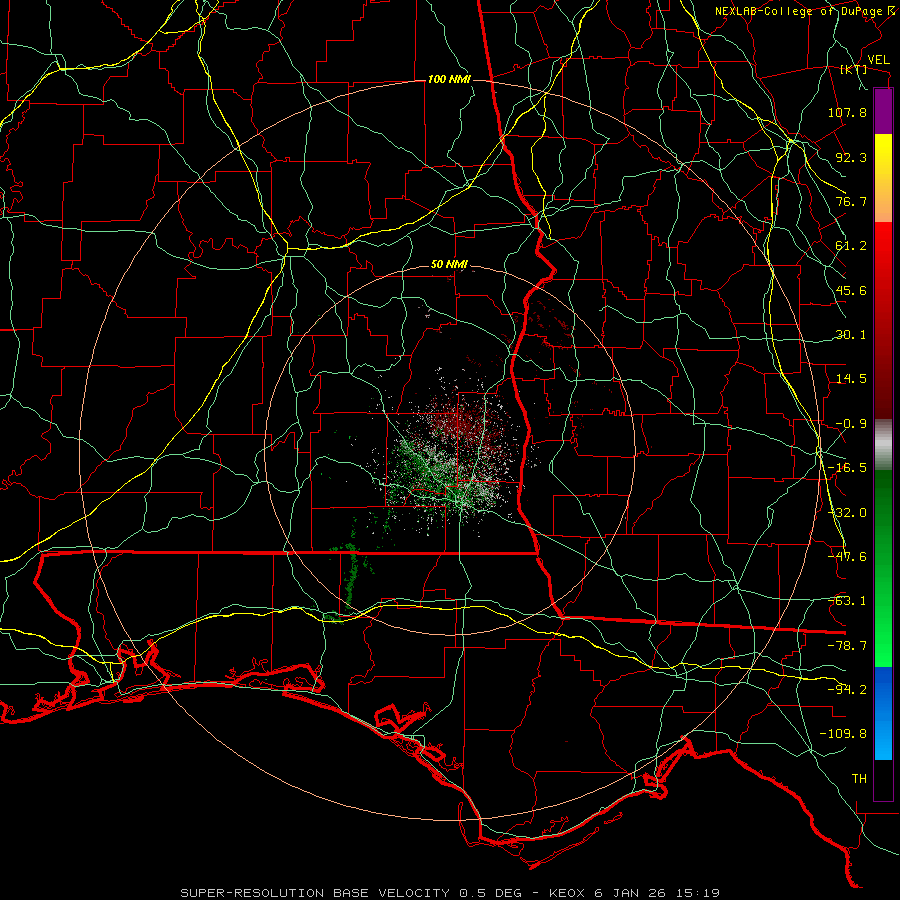Screen dimensions: 900x900
Task: Click the -16.5 legend value
Action: (x=847, y=468)
